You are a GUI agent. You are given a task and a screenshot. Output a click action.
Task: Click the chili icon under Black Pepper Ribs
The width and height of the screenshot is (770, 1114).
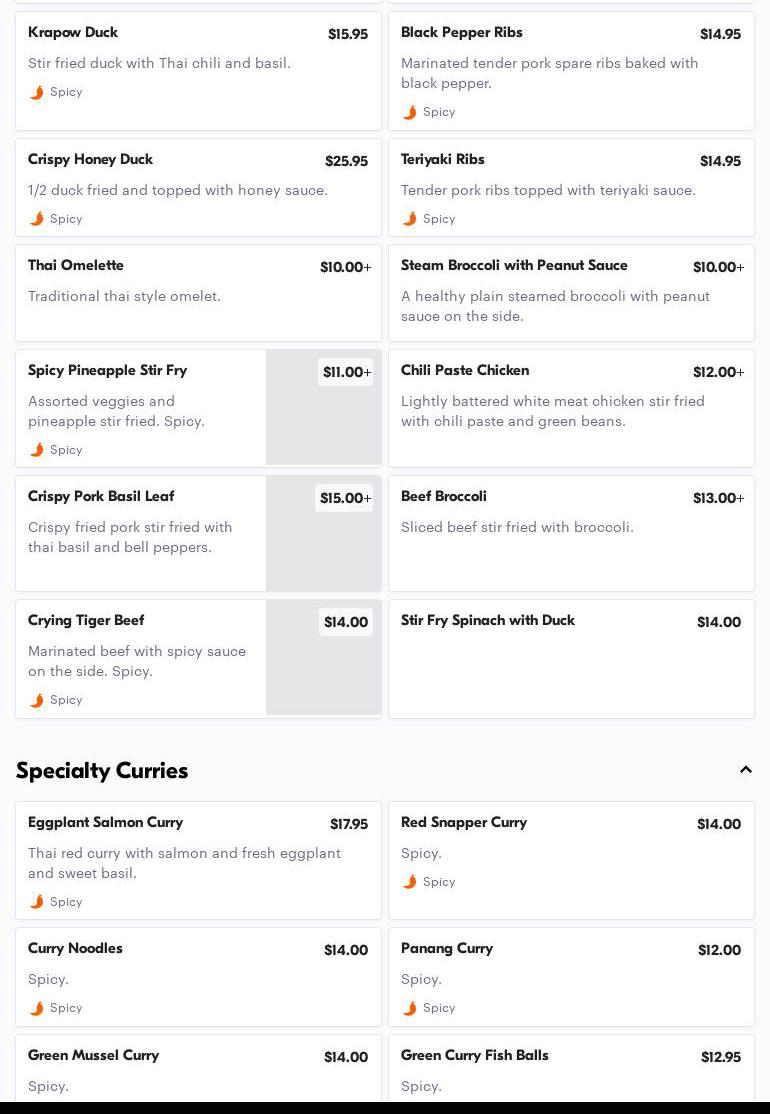410,112
